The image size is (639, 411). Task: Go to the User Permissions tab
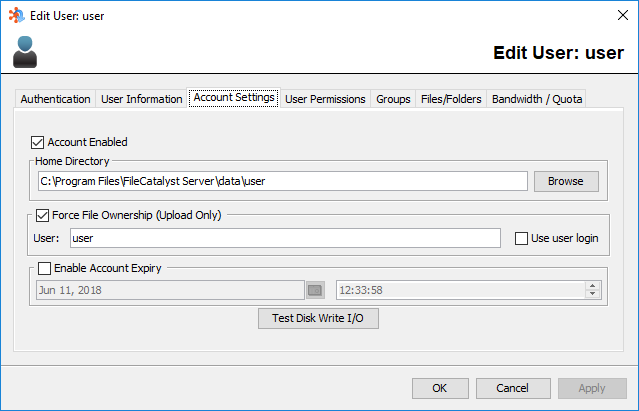[325, 99]
